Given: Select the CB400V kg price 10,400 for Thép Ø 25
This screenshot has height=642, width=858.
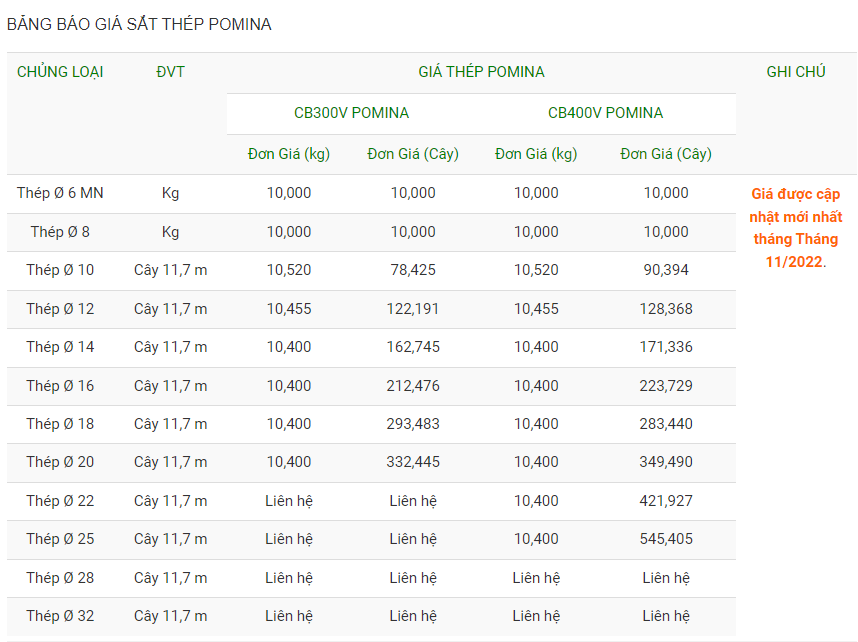Looking at the screenshot, I should click(536, 540).
